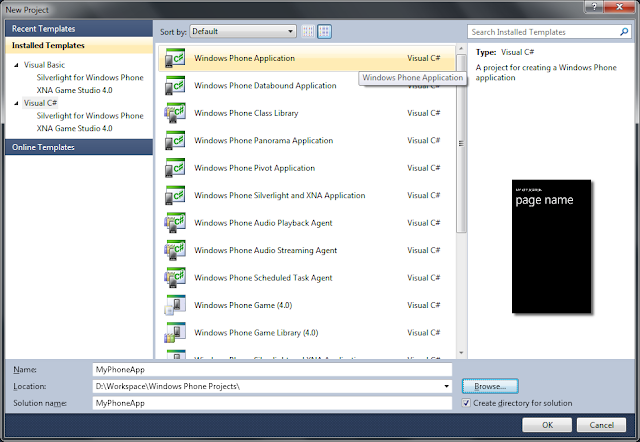This screenshot has width=640, height=442.
Task: Click the Silverlight and XNA Application icon
Action: [175, 195]
